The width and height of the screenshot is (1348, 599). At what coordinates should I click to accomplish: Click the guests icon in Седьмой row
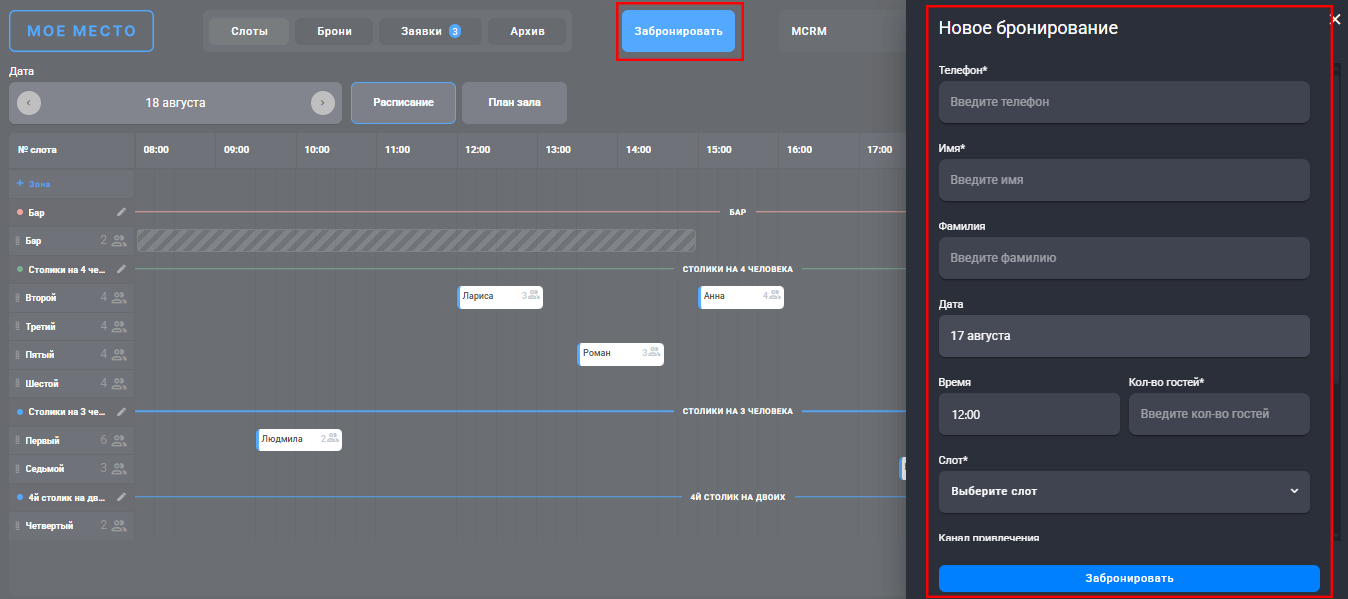click(120, 468)
